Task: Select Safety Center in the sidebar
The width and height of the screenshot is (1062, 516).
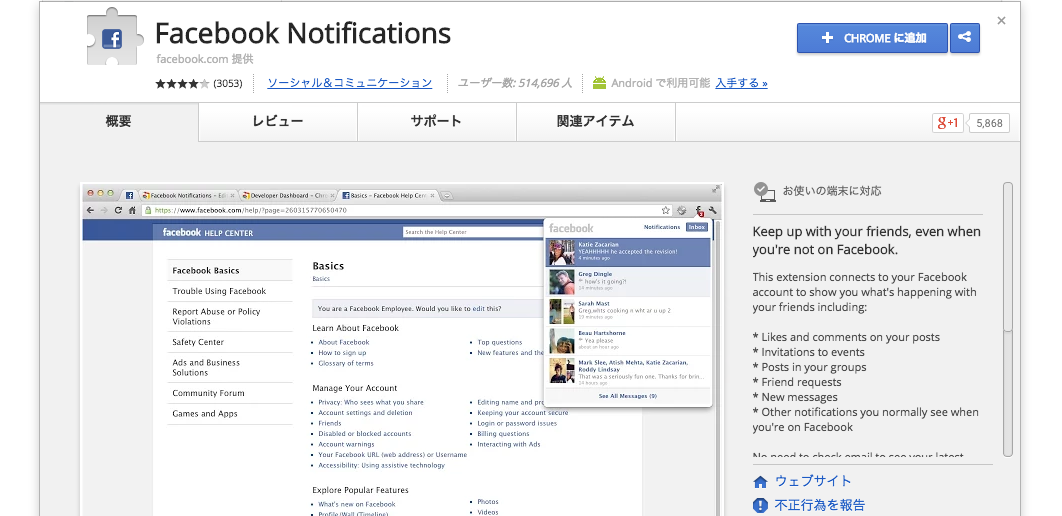Action: (x=198, y=343)
